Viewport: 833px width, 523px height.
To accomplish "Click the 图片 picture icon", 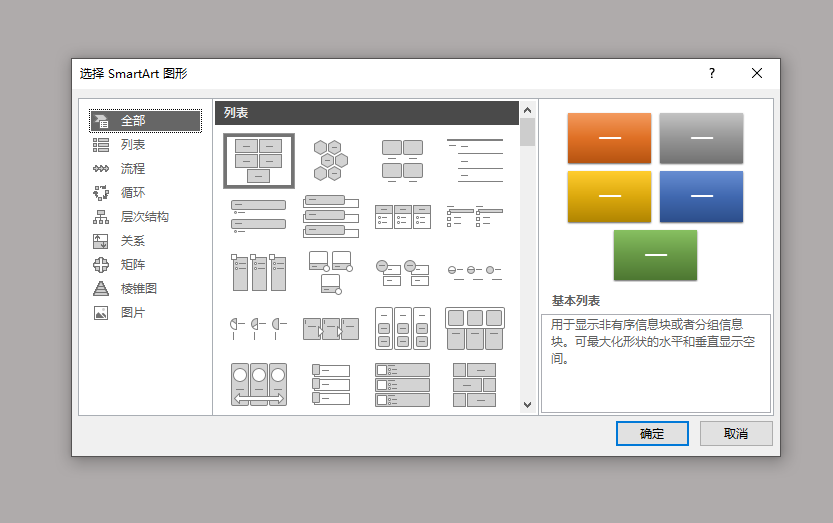I will tap(101, 313).
